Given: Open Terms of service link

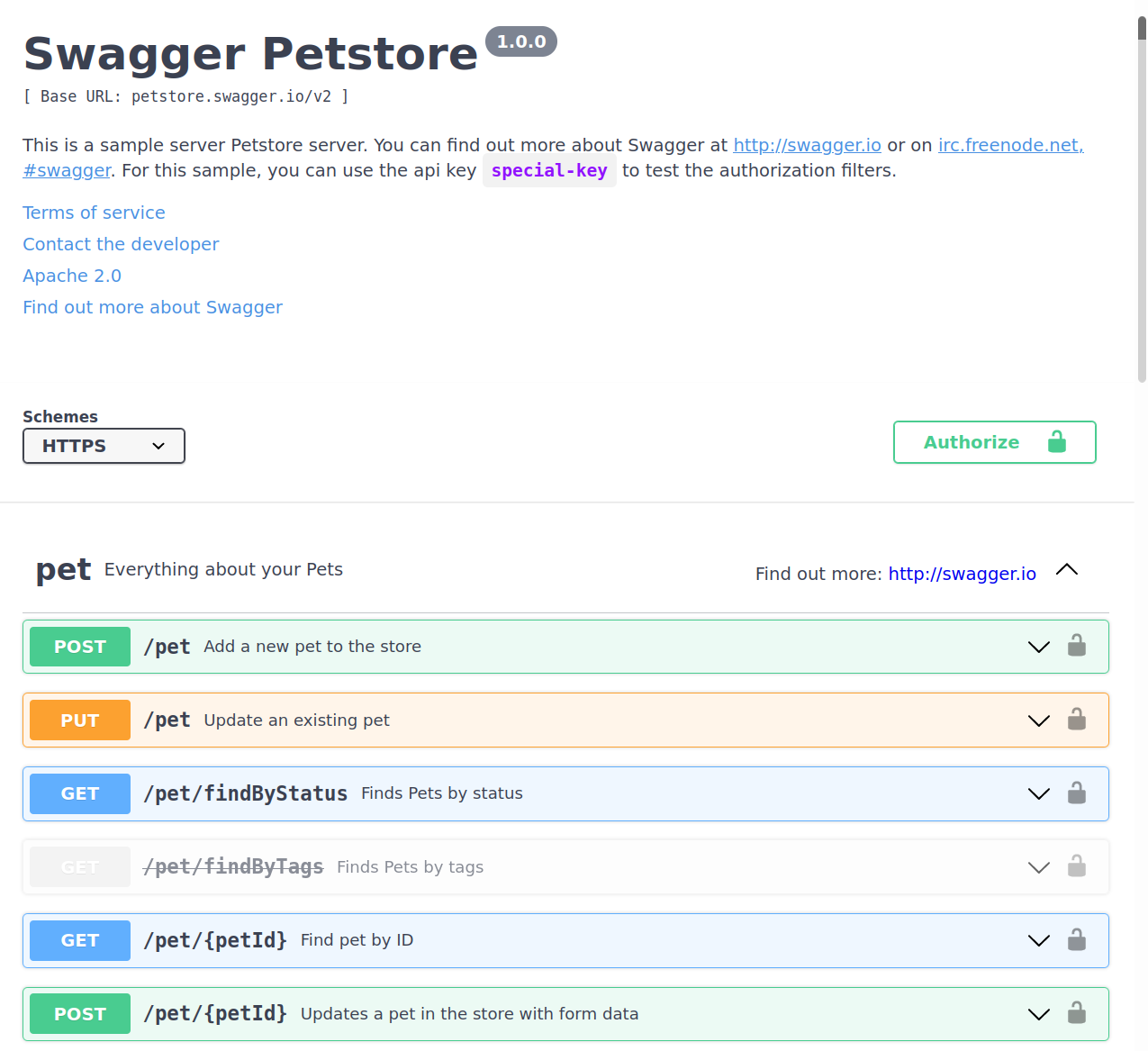Looking at the screenshot, I should tap(94, 213).
